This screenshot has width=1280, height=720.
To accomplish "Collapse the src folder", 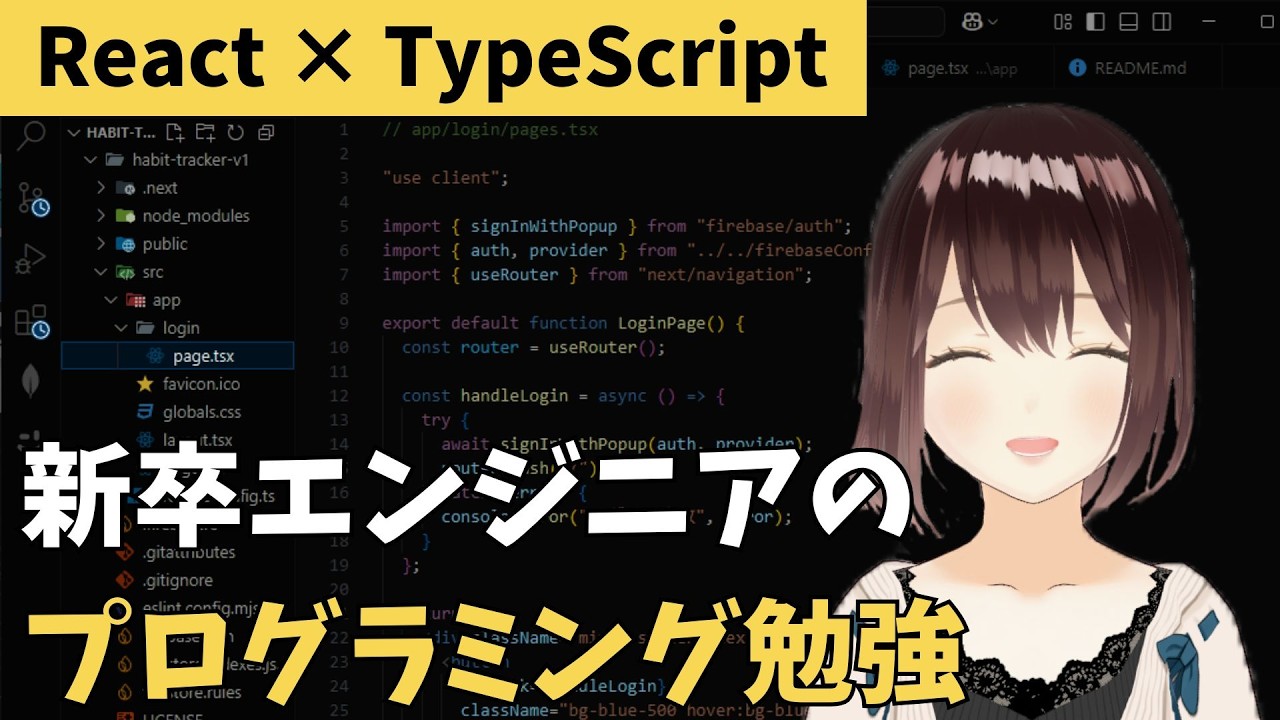I will point(100,272).
